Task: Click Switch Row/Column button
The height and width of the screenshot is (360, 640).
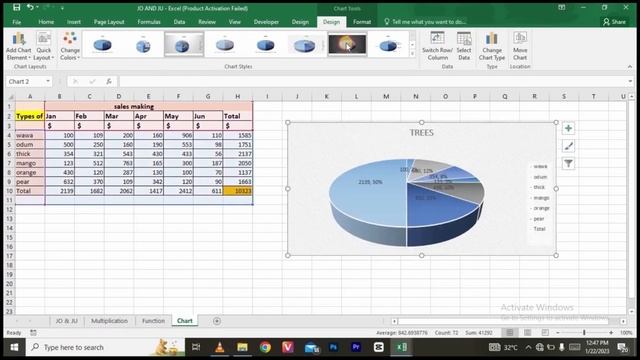Action: click(437, 46)
